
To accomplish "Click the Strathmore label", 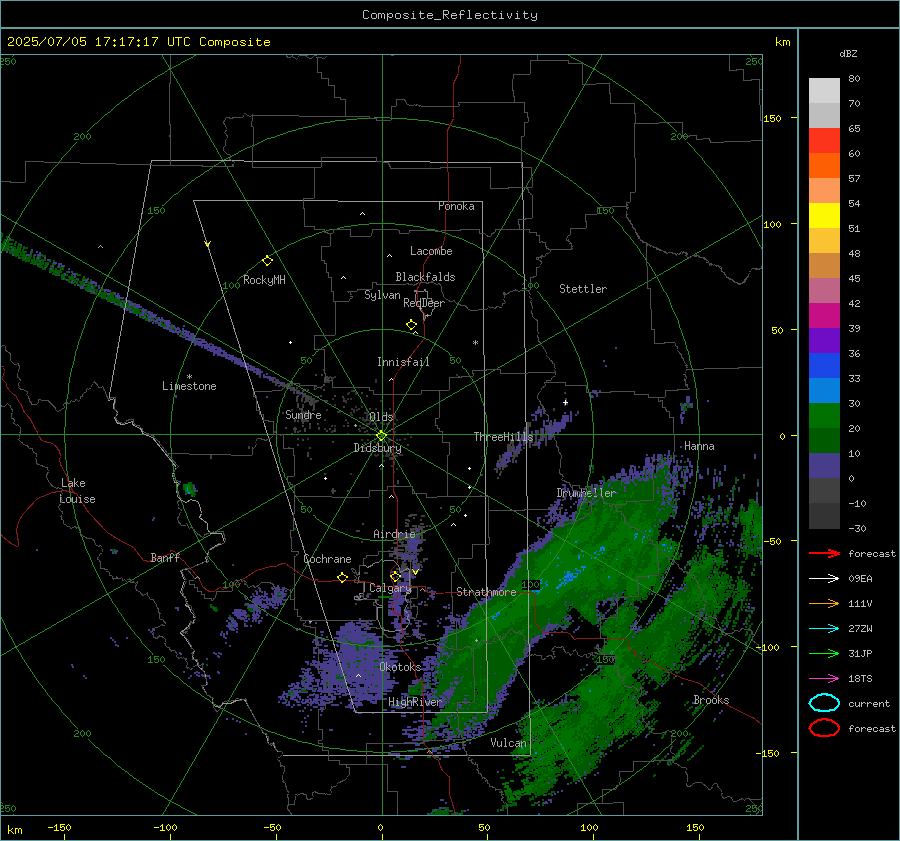I will tap(486, 592).
